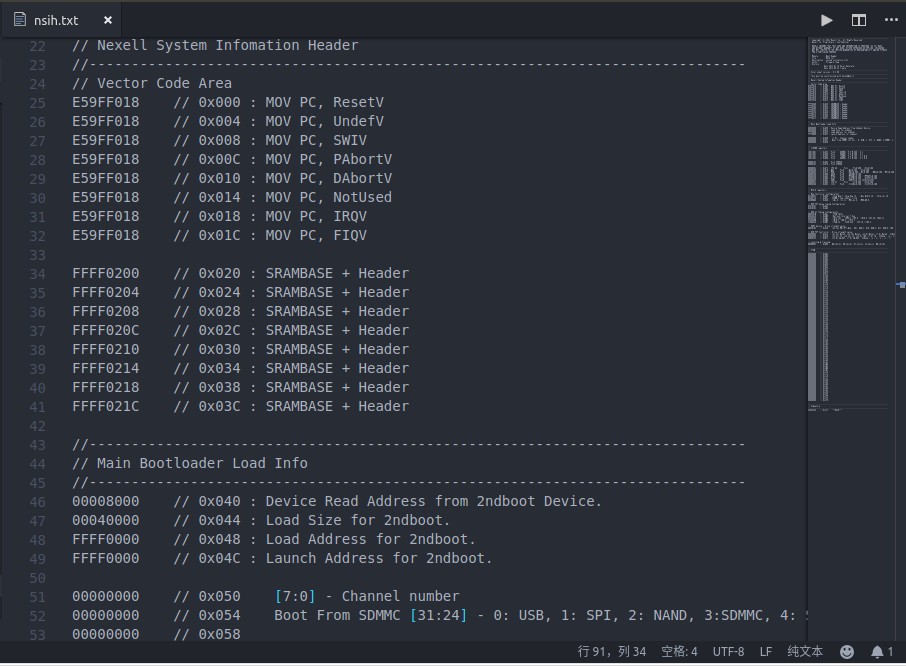Click 'MOV PC, FIQV' text
Screen dimensions: 906x666
[x=316, y=236]
